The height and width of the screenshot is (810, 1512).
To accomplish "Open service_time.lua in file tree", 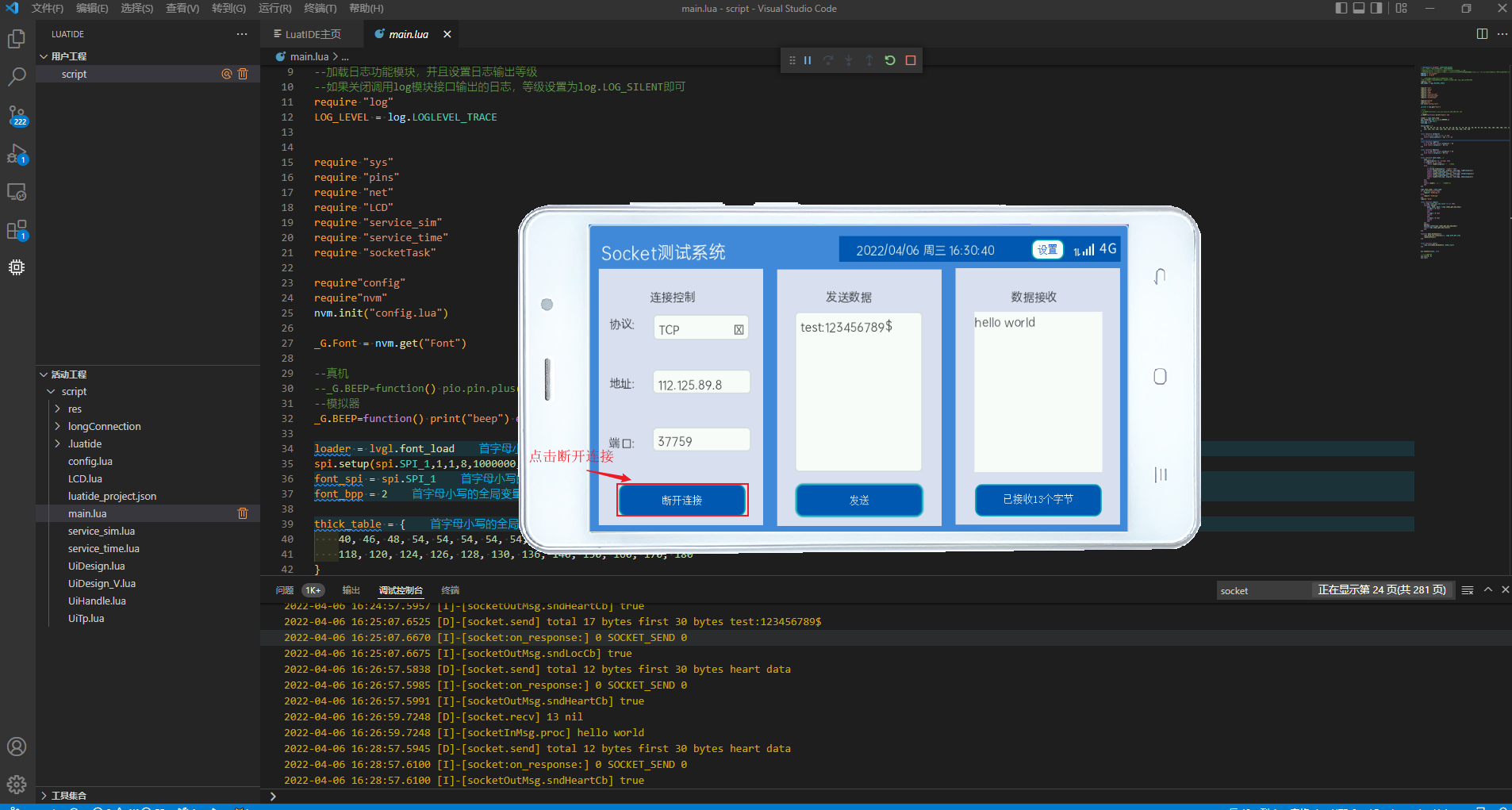I will coord(103,549).
